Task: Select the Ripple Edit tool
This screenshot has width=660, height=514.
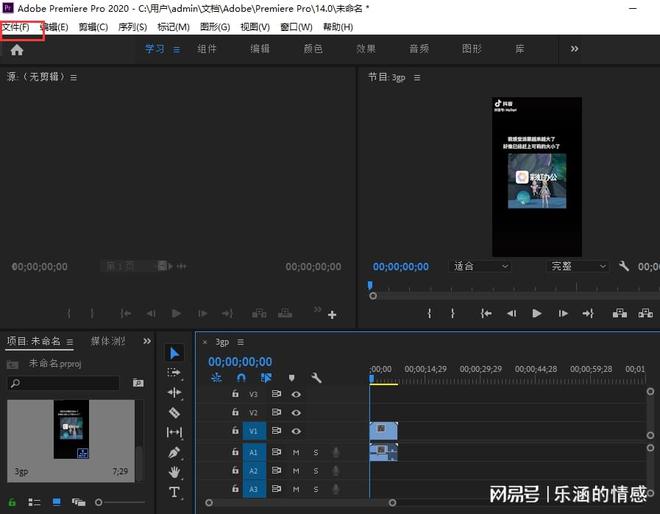Action: tap(174, 392)
